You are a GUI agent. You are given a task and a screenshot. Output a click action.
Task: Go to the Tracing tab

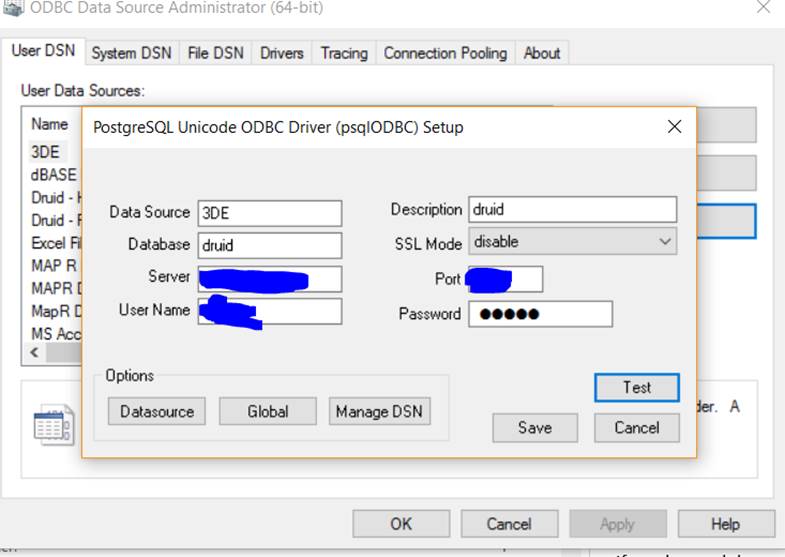point(343,53)
